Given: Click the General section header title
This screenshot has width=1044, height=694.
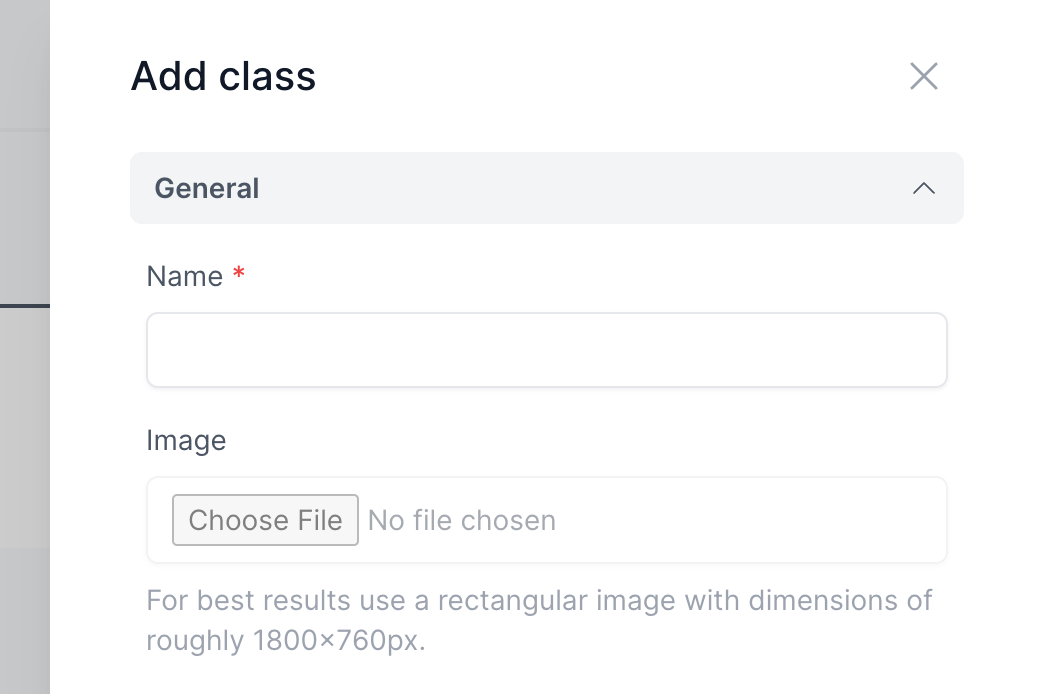Looking at the screenshot, I should 207,188.
